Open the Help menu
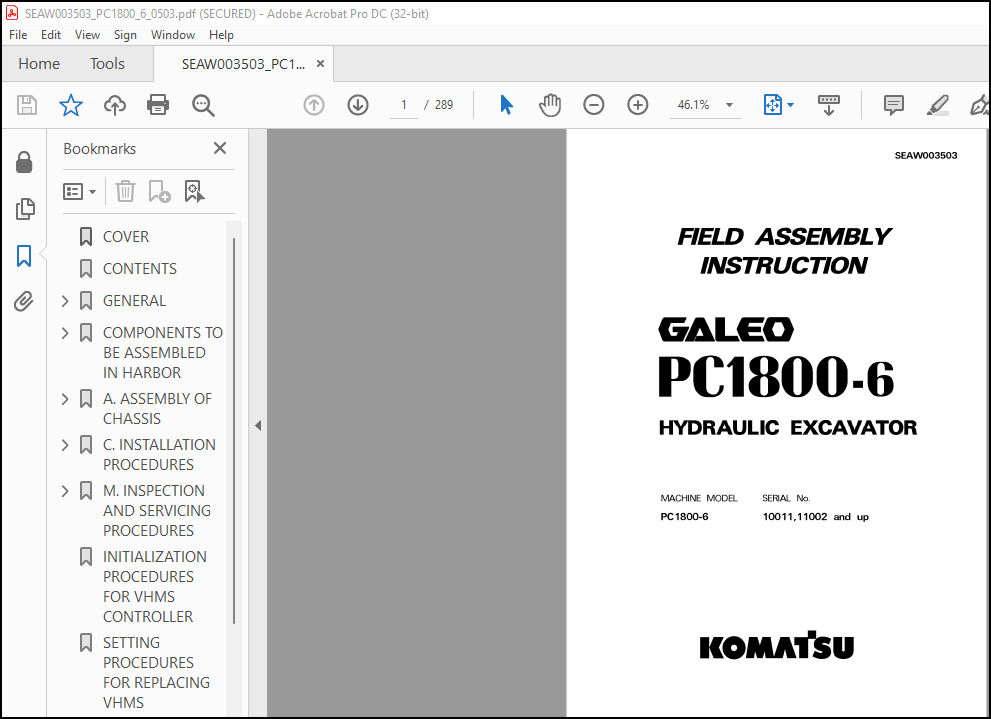Viewport: 991px width, 719px height. (221, 35)
